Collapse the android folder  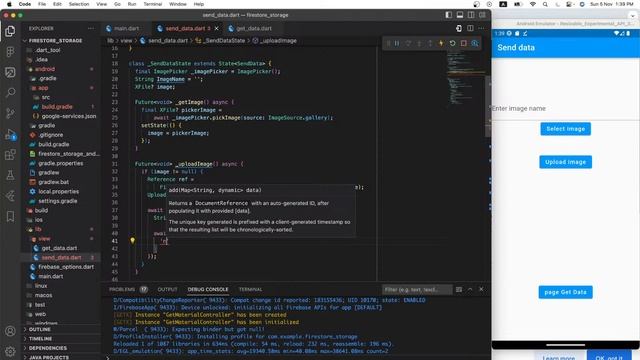(44, 69)
